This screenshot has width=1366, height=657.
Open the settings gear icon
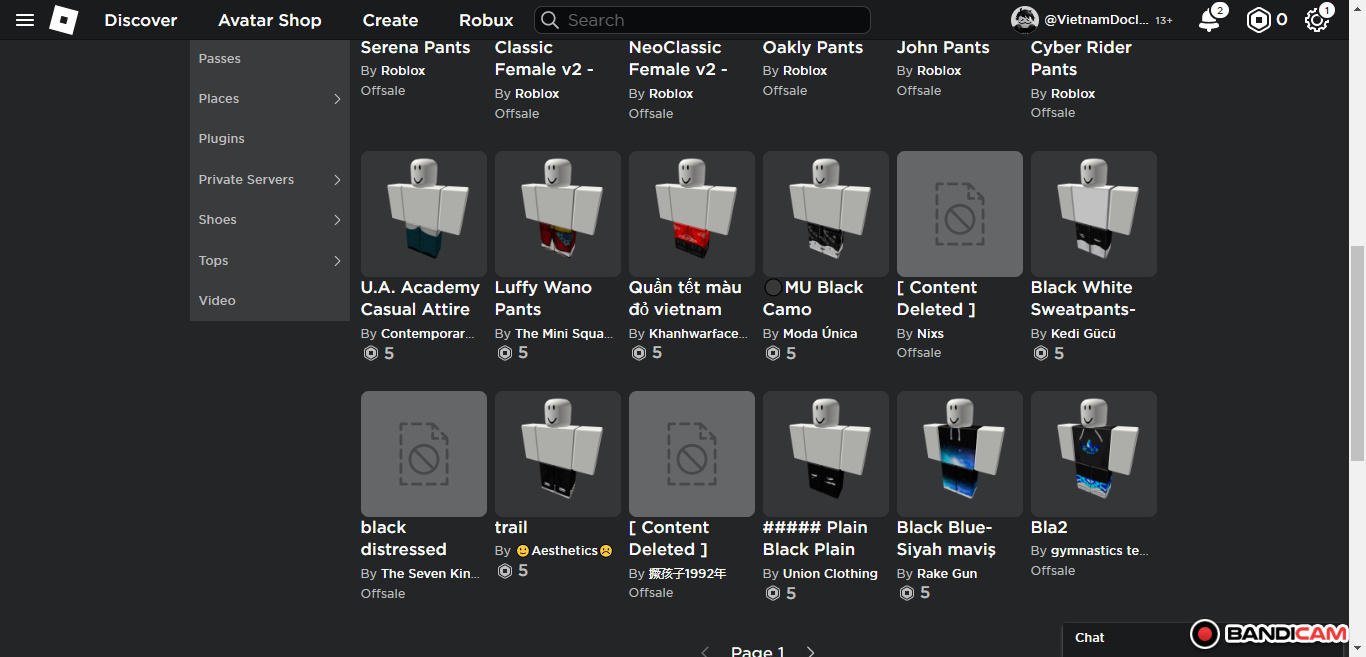click(1316, 20)
